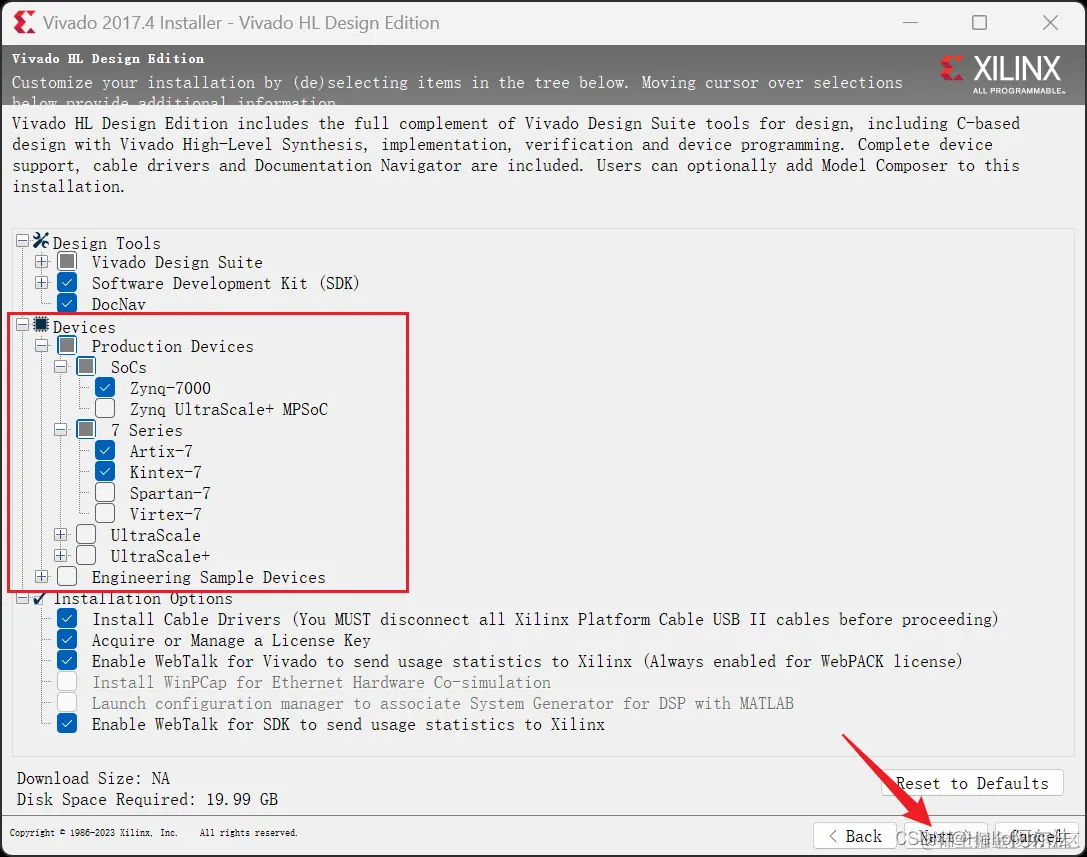This screenshot has height=857, width=1087.
Task: Click the Xilinx logo in title bar
Action: 24,22
